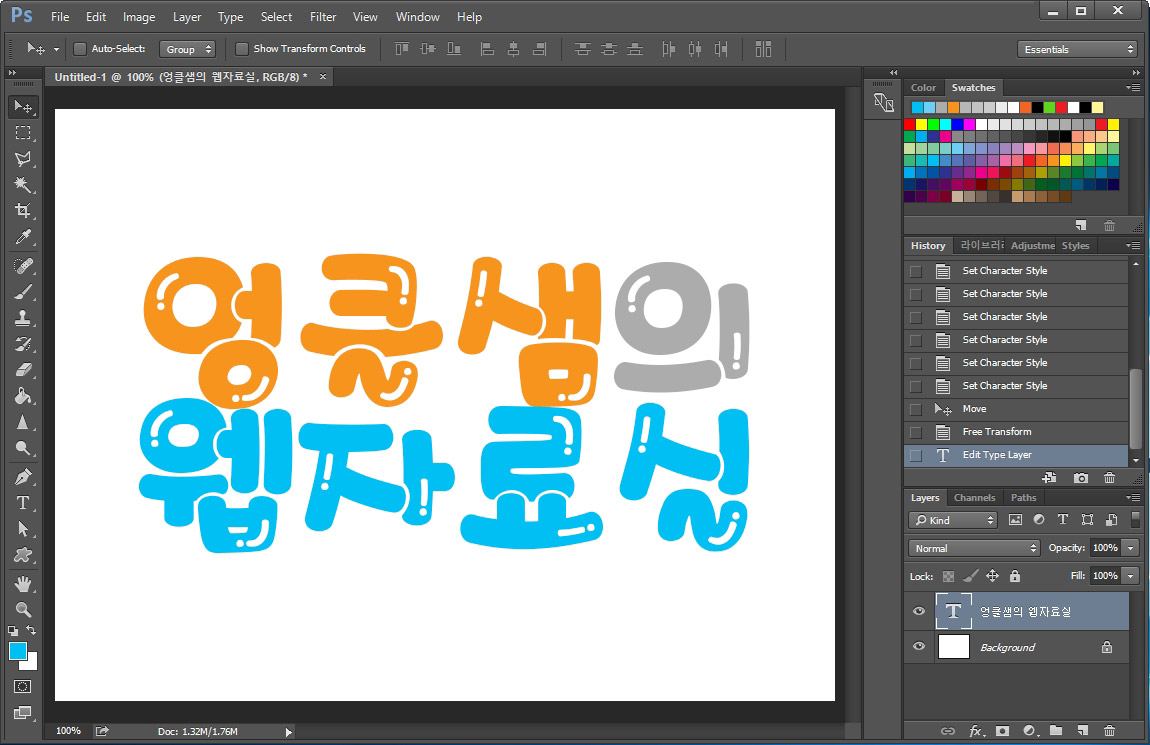Open the Type menu
The height and width of the screenshot is (745, 1150).
[230, 17]
